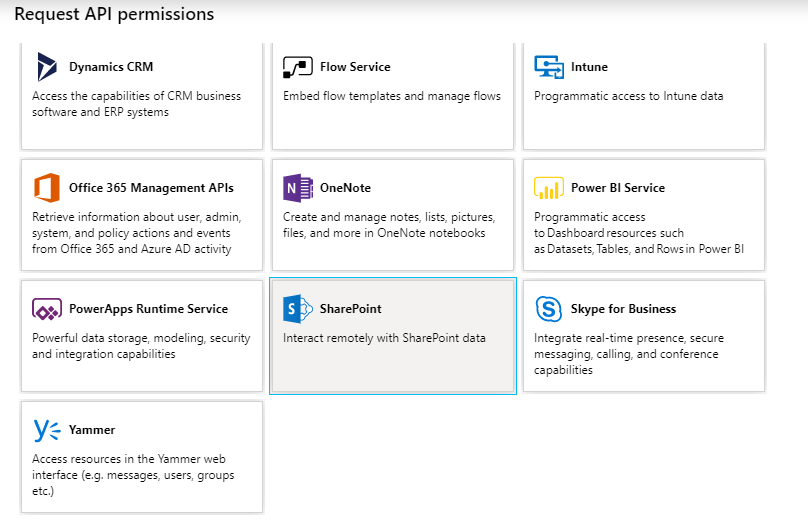This screenshot has width=808, height=528.
Task: Open the Office 365 Management APIs title
Action: coord(151,188)
